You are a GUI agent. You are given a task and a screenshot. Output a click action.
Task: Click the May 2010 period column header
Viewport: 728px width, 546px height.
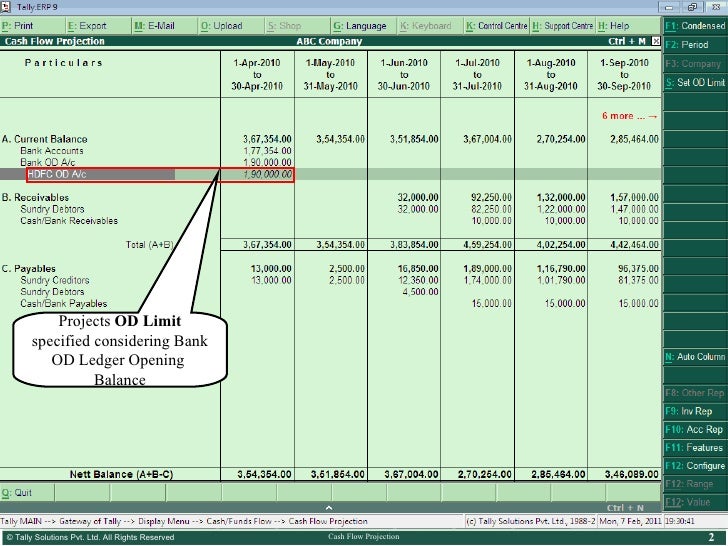[x=331, y=74]
